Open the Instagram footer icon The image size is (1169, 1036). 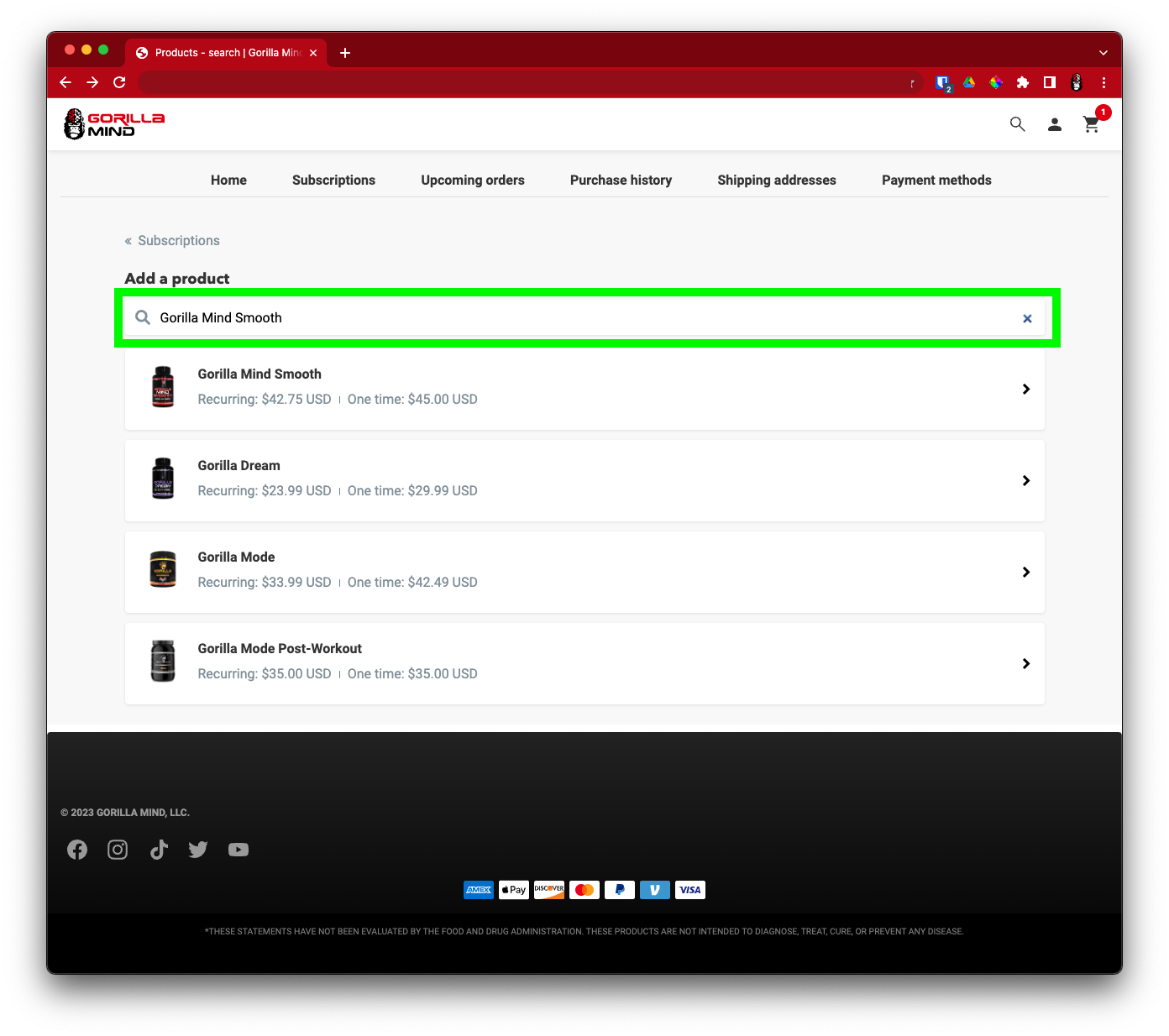118,850
